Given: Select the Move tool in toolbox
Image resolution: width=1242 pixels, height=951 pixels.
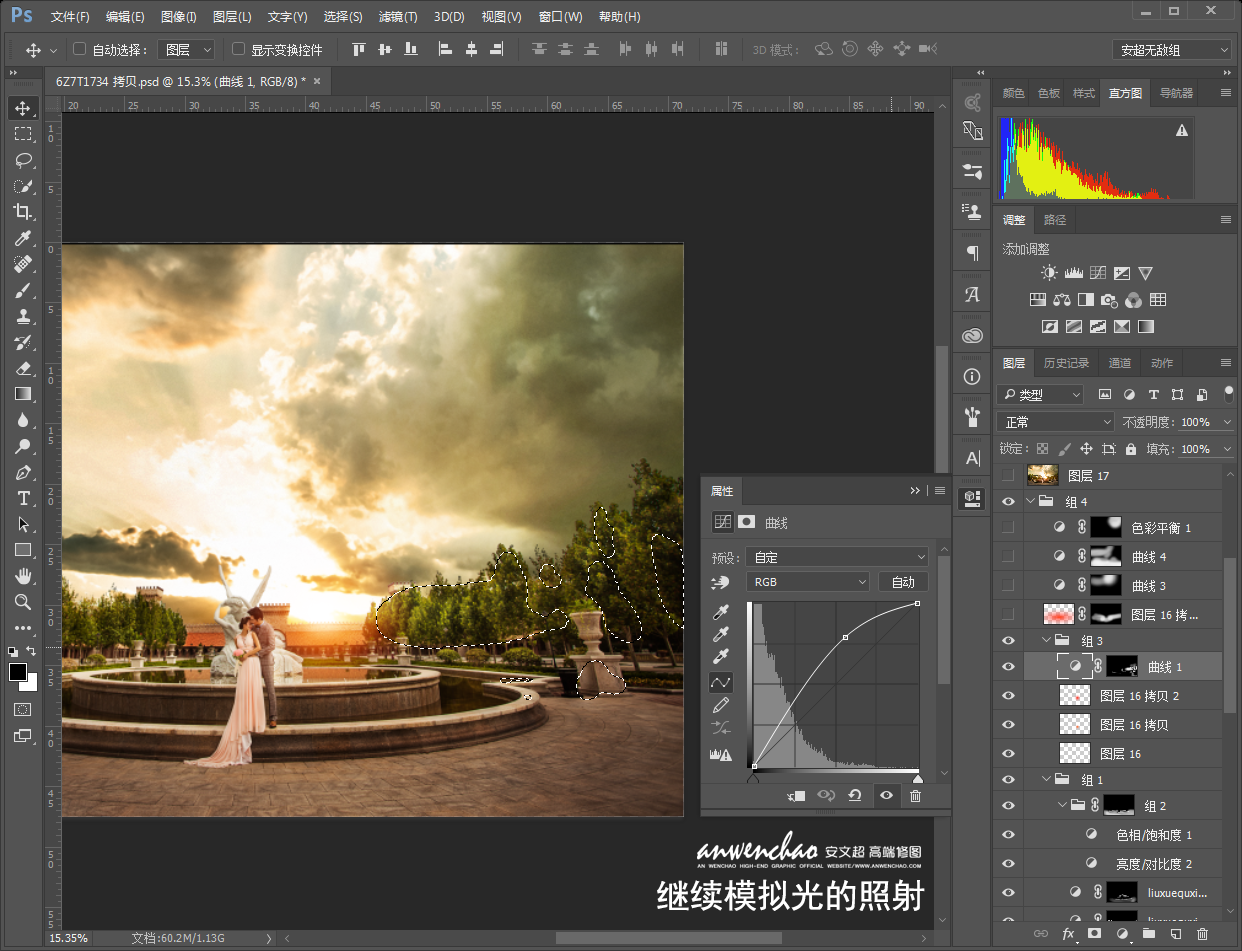Looking at the screenshot, I should (x=23, y=108).
